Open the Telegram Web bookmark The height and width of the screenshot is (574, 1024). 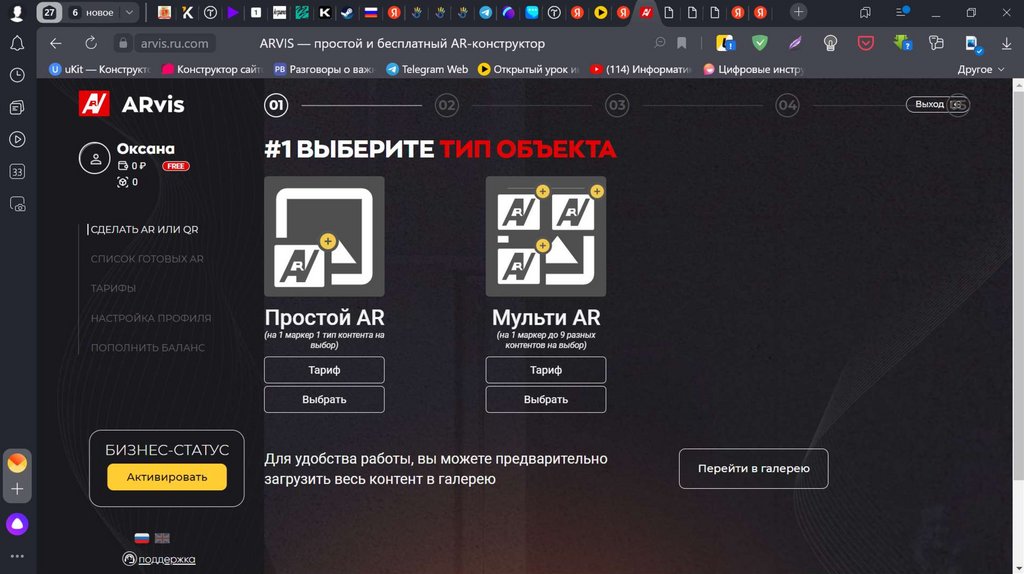click(x=427, y=69)
